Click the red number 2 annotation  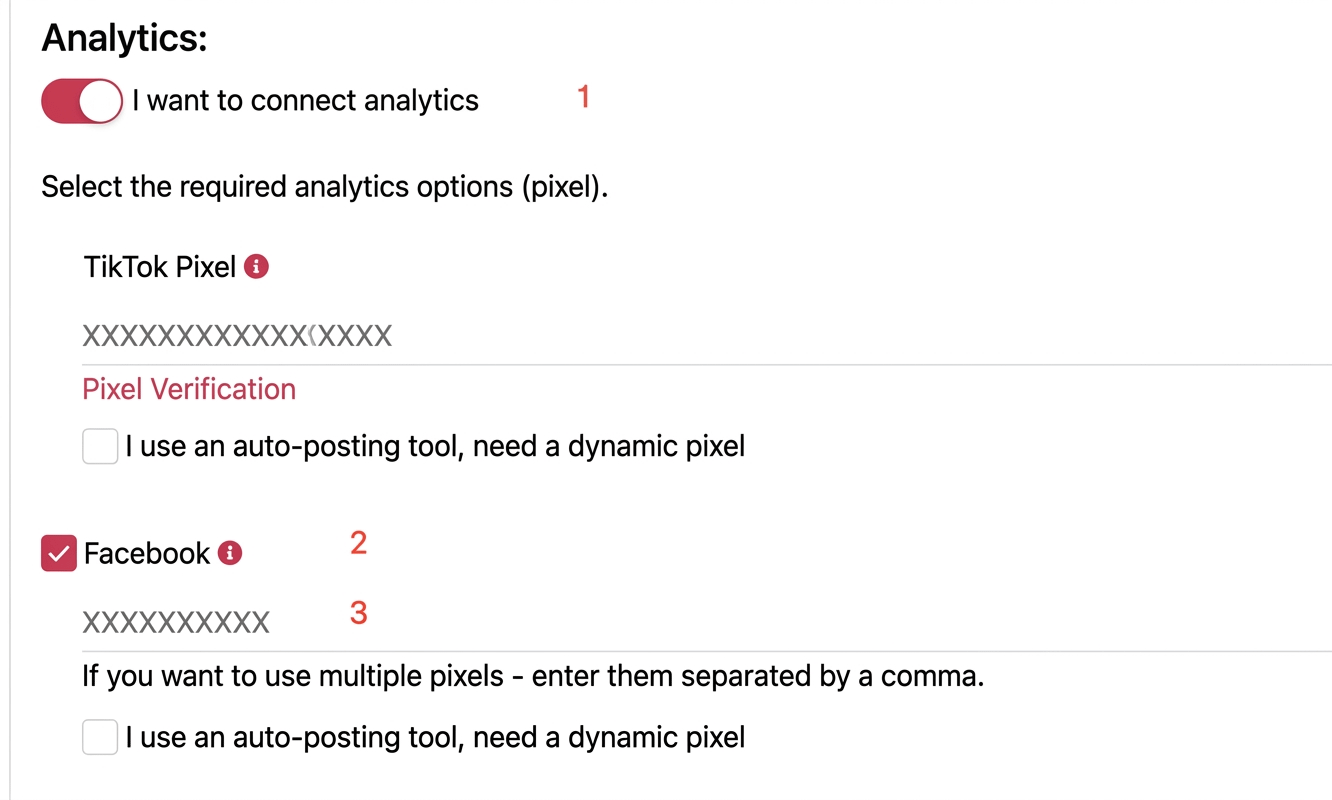358,543
